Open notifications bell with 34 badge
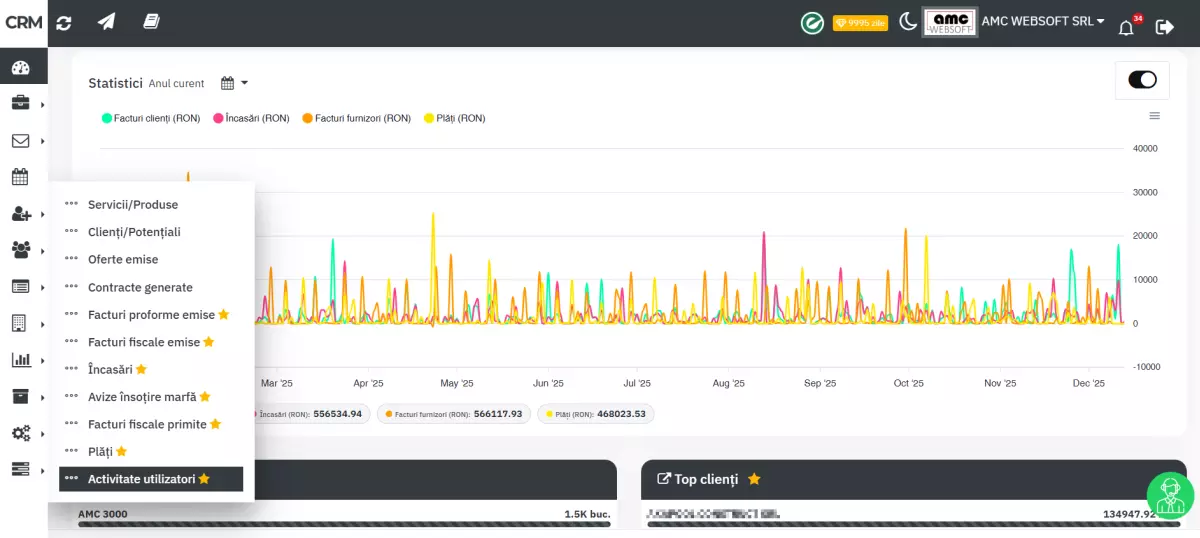Image resolution: width=1200 pixels, height=538 pixels. (1126, 27)
